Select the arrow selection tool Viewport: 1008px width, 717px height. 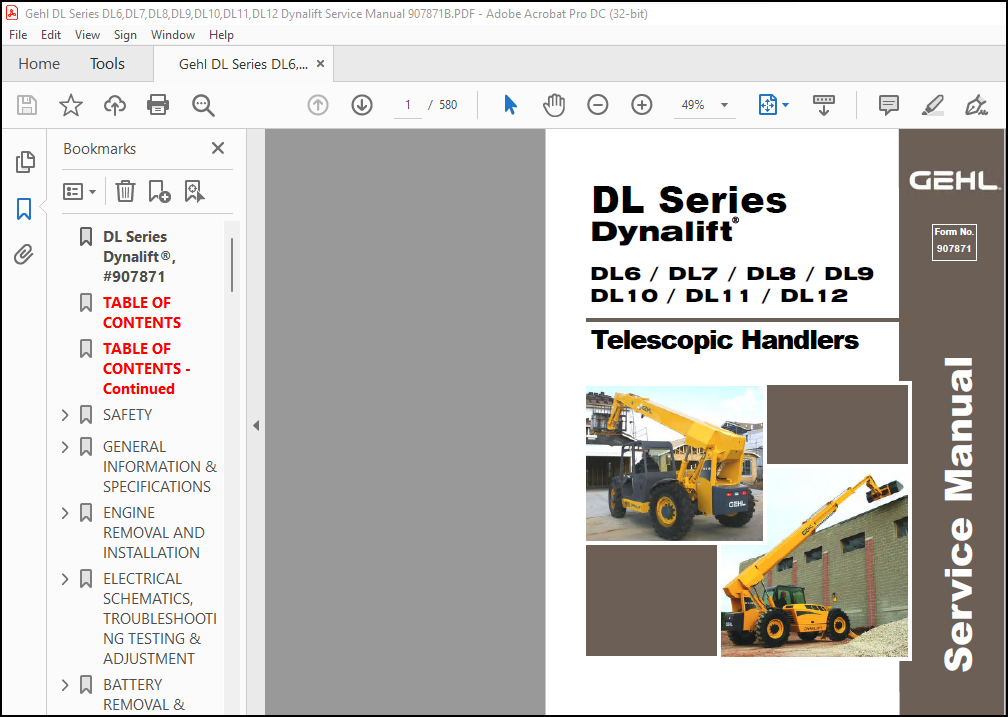(510, 105)
